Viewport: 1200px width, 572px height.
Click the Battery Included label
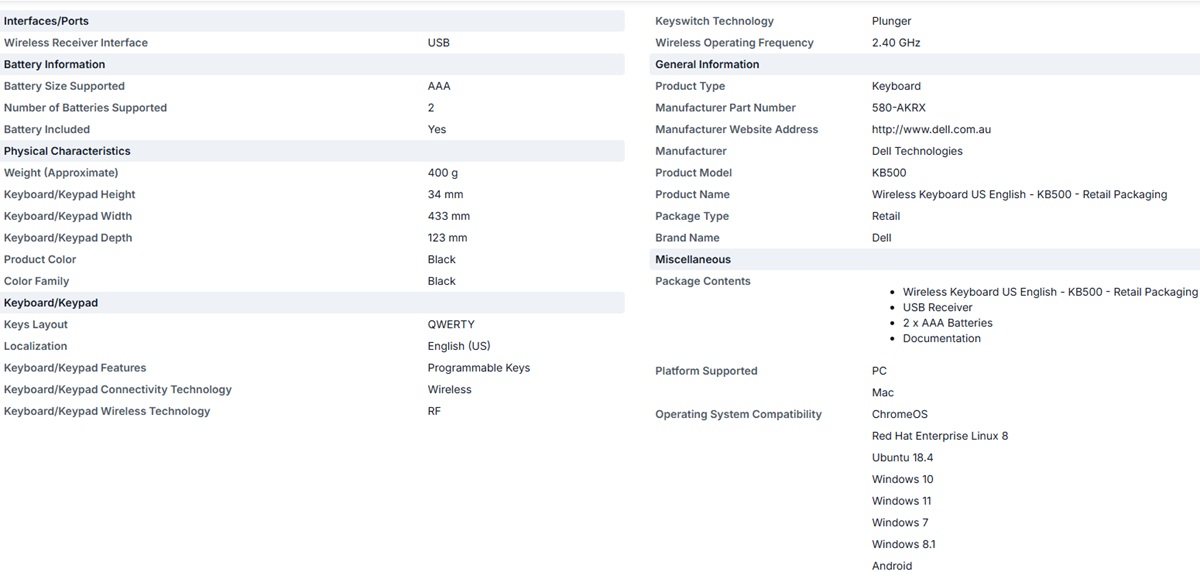point(47,130)
